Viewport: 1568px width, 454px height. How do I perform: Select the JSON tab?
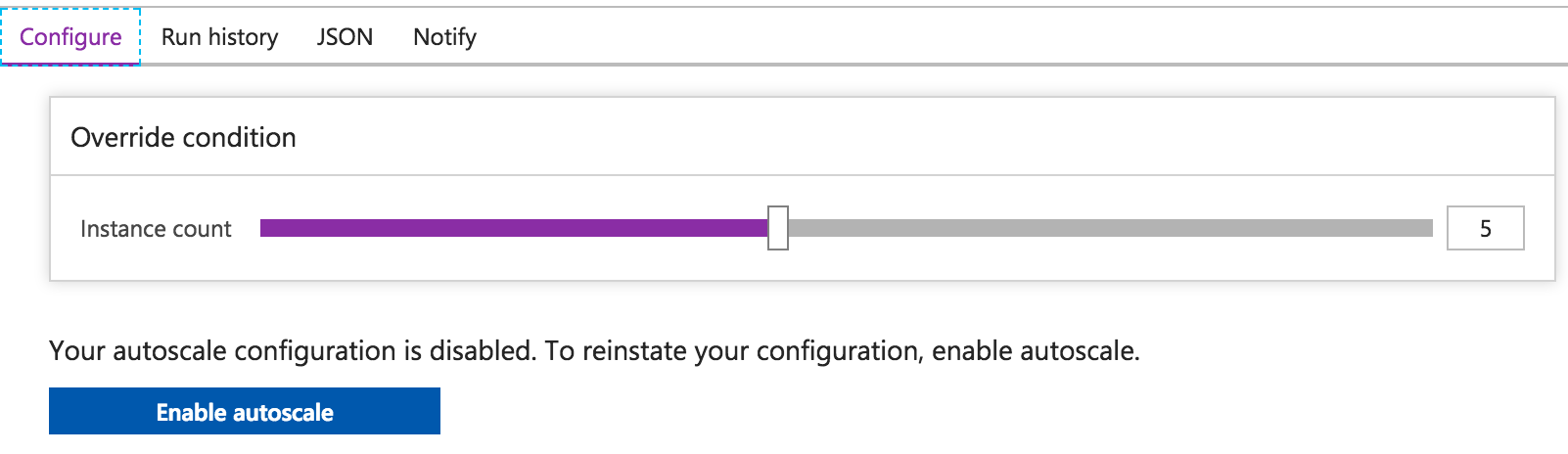click(345, 37)
